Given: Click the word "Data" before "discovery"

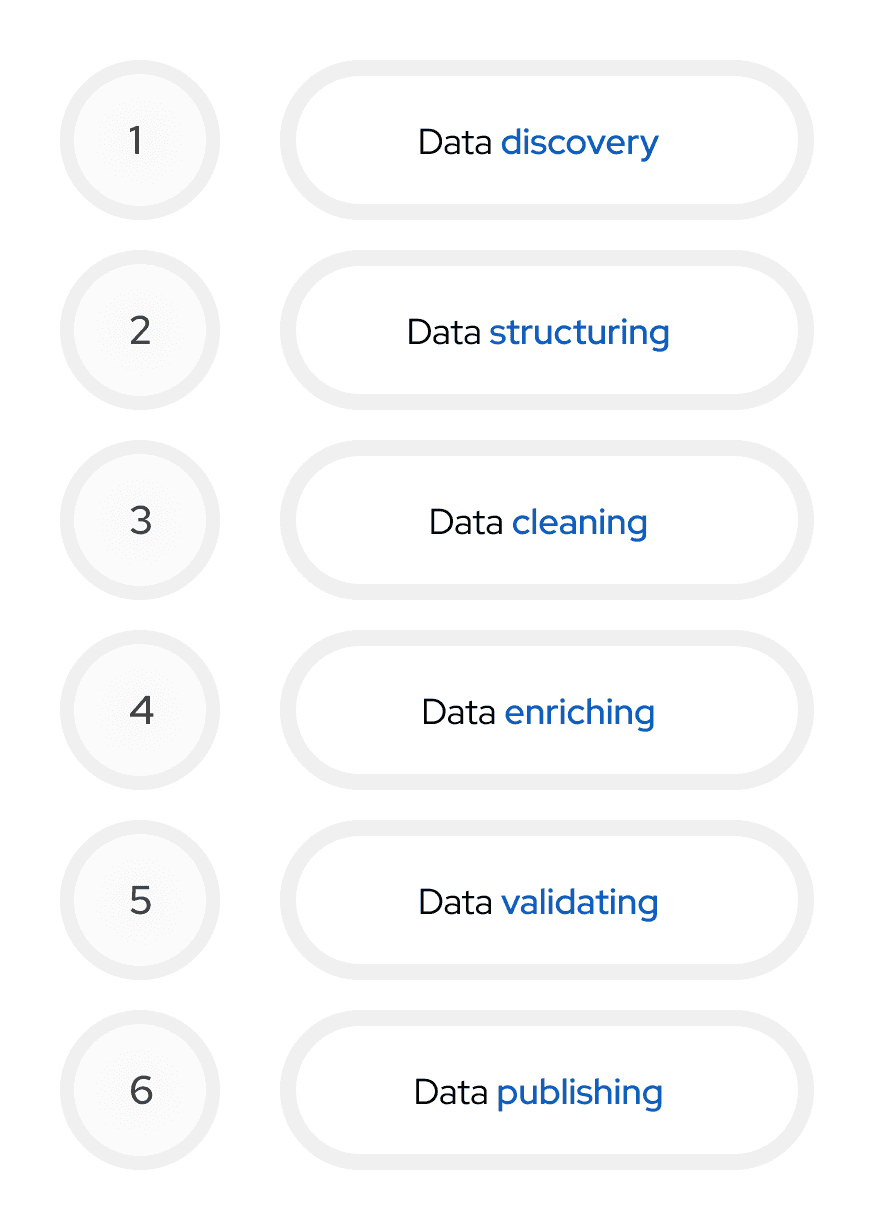Looking at the screenshot, I should coord(455,142).
